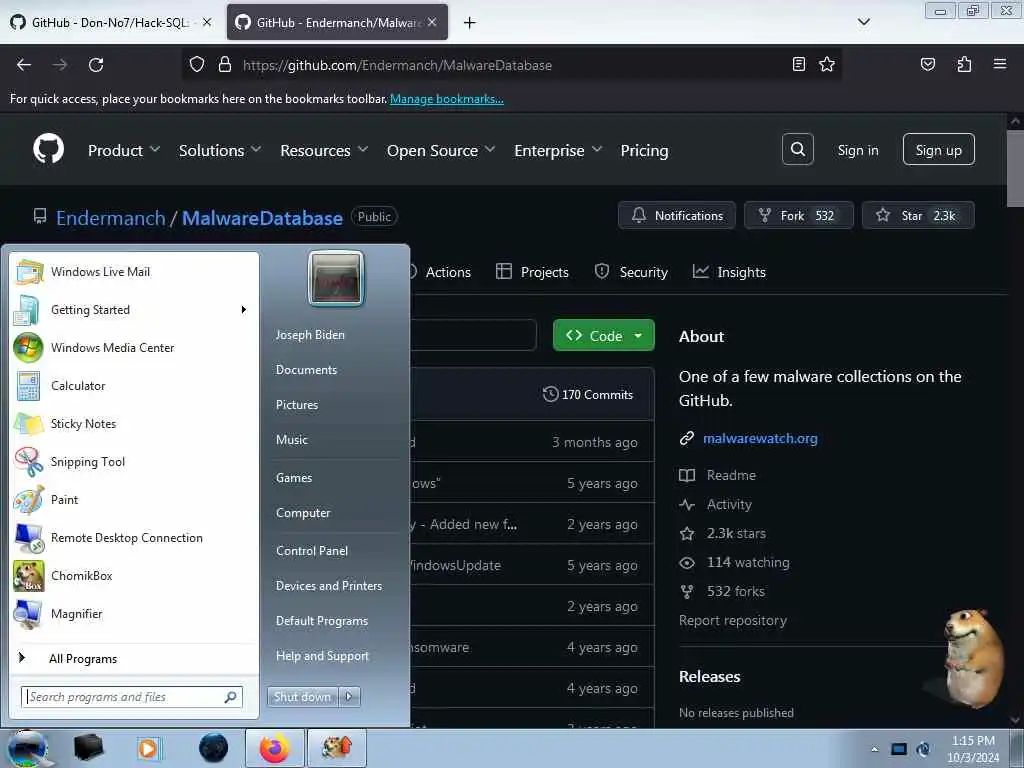This screenshot has height=768, width=1024.
Task: Click the ChomikBox taskbar icon
Action: (x=337, y=748)
